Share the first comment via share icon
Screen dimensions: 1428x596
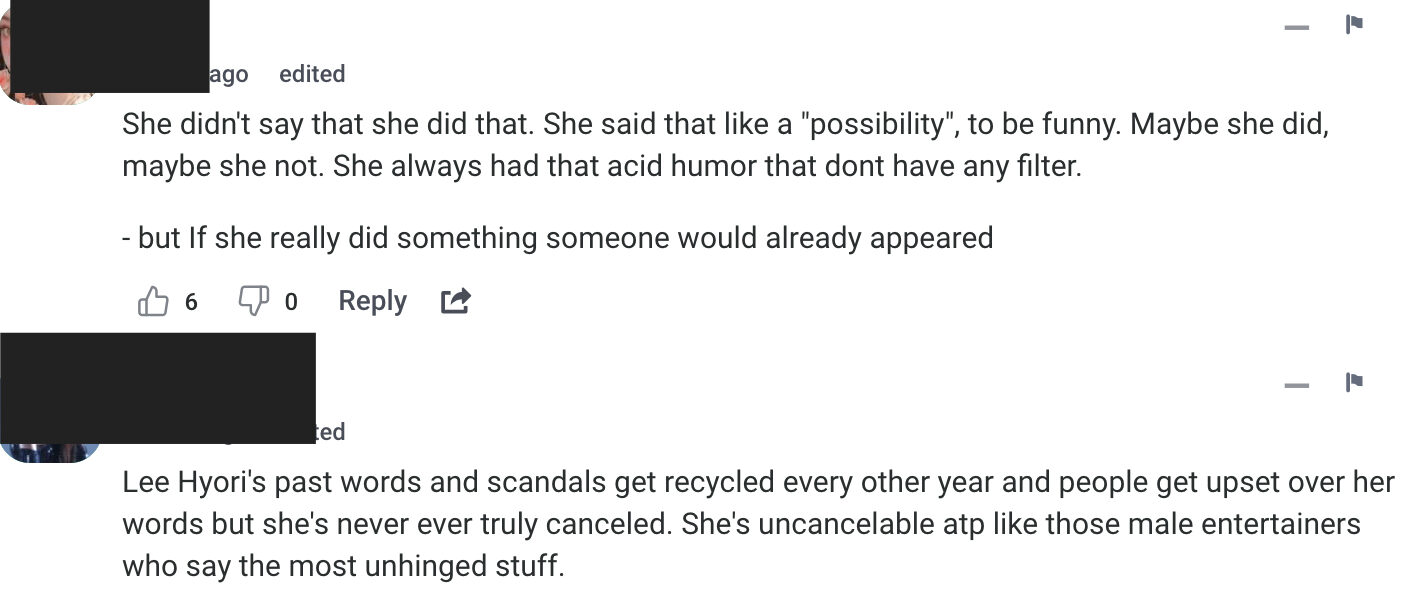(456, 301)
